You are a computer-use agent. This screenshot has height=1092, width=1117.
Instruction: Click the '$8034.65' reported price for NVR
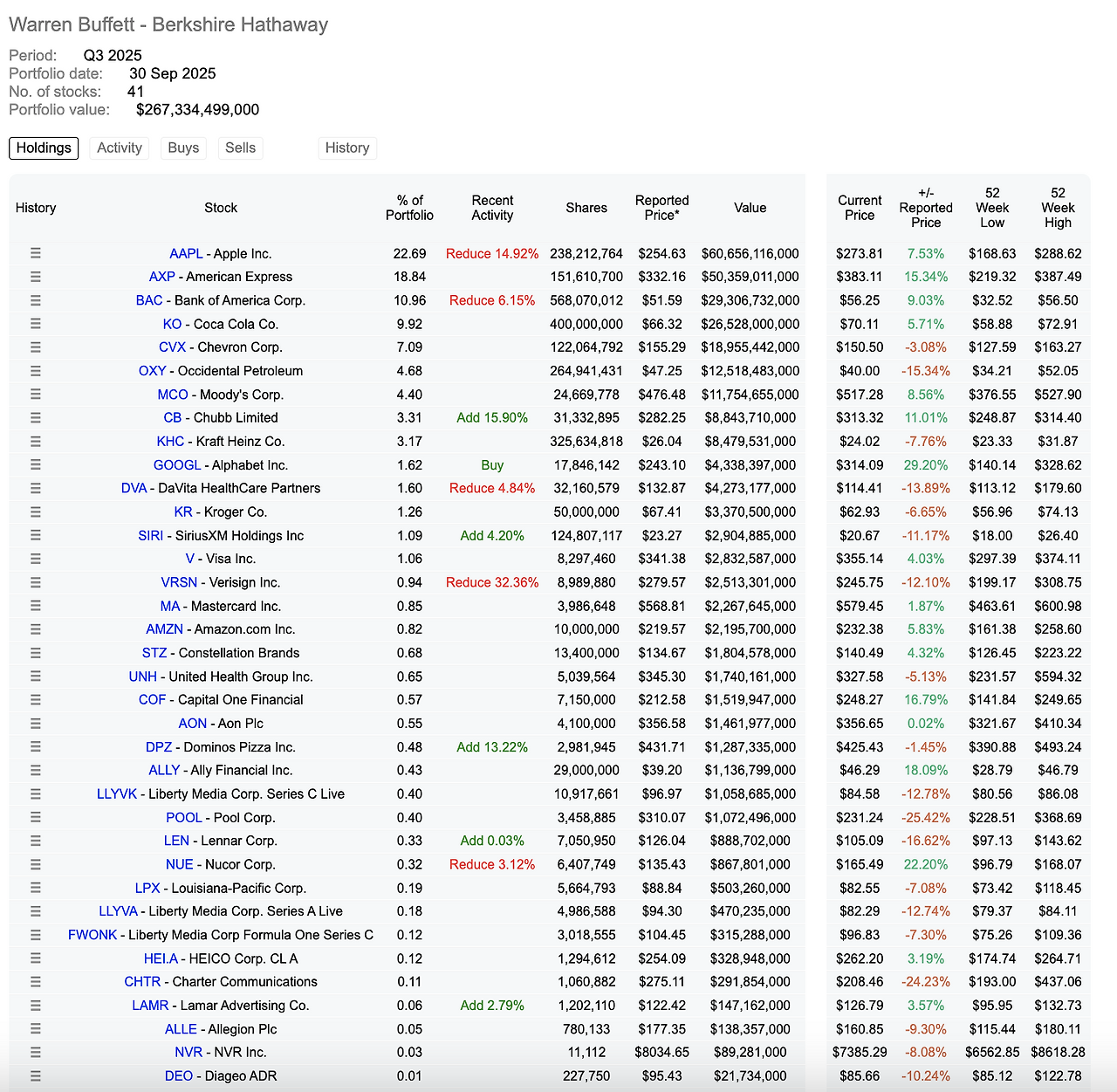[662, 1053]
